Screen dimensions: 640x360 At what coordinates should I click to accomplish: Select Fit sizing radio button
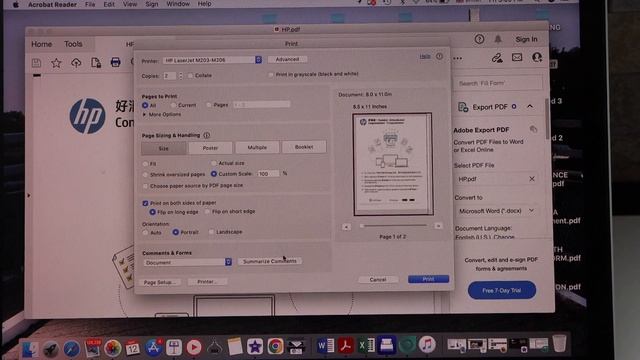145,164
